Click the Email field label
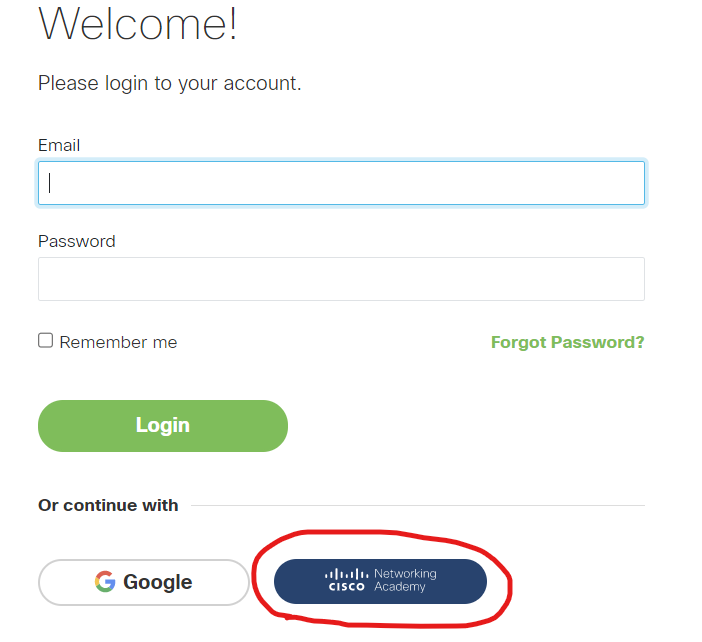This screenshot has height=642, width=702. 59,145
